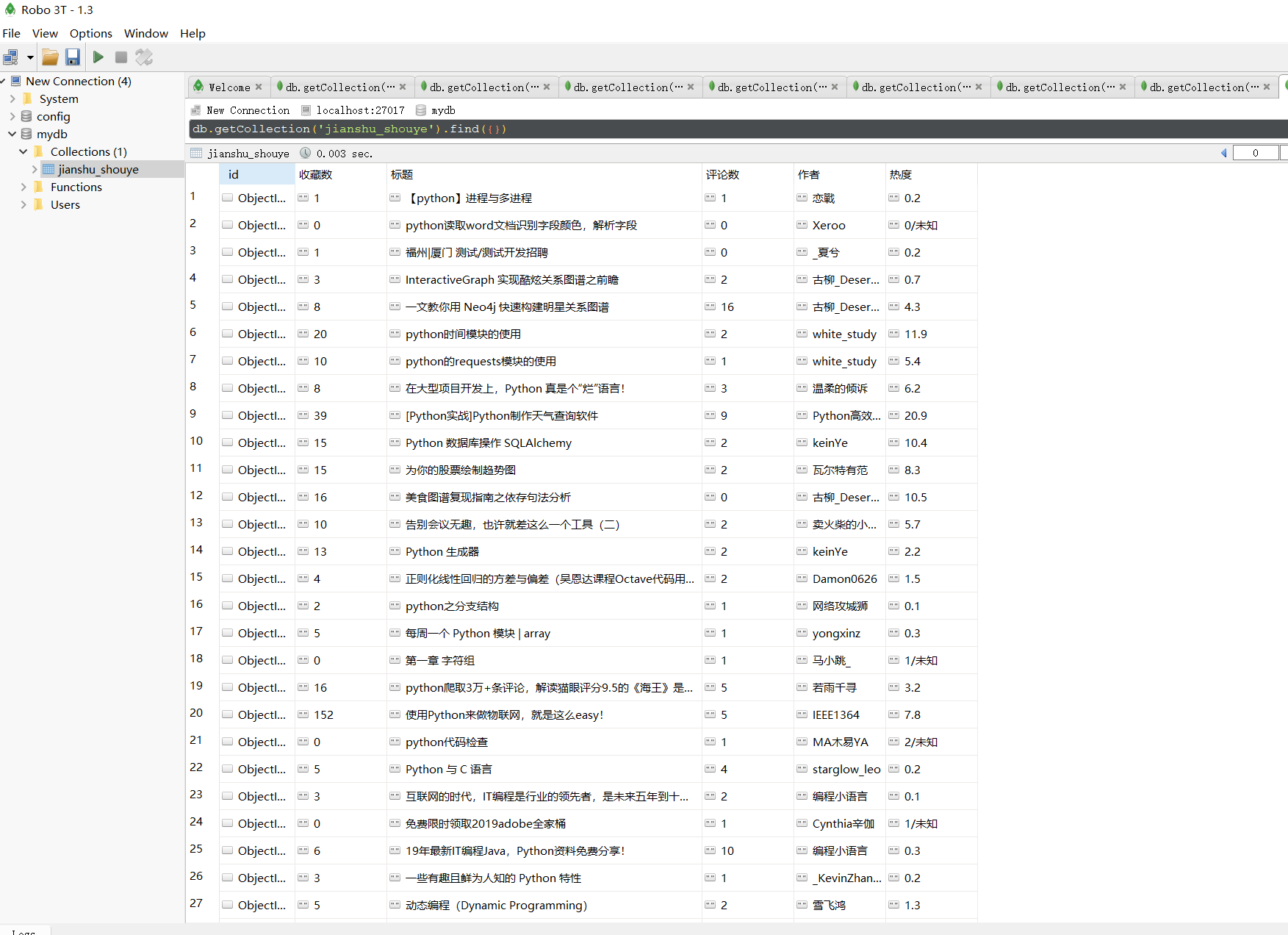
Task: Select the Collections (1) tree item
Action: [89, 151]
